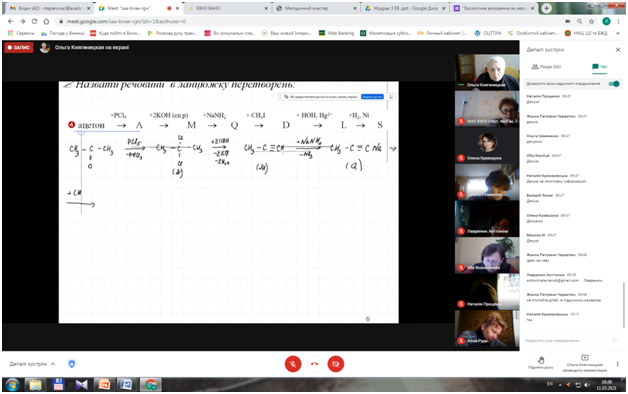Switch to the Люди (People) tab
Screen dimensions: 628x394
pyautogui.click(x=546, y=67)
